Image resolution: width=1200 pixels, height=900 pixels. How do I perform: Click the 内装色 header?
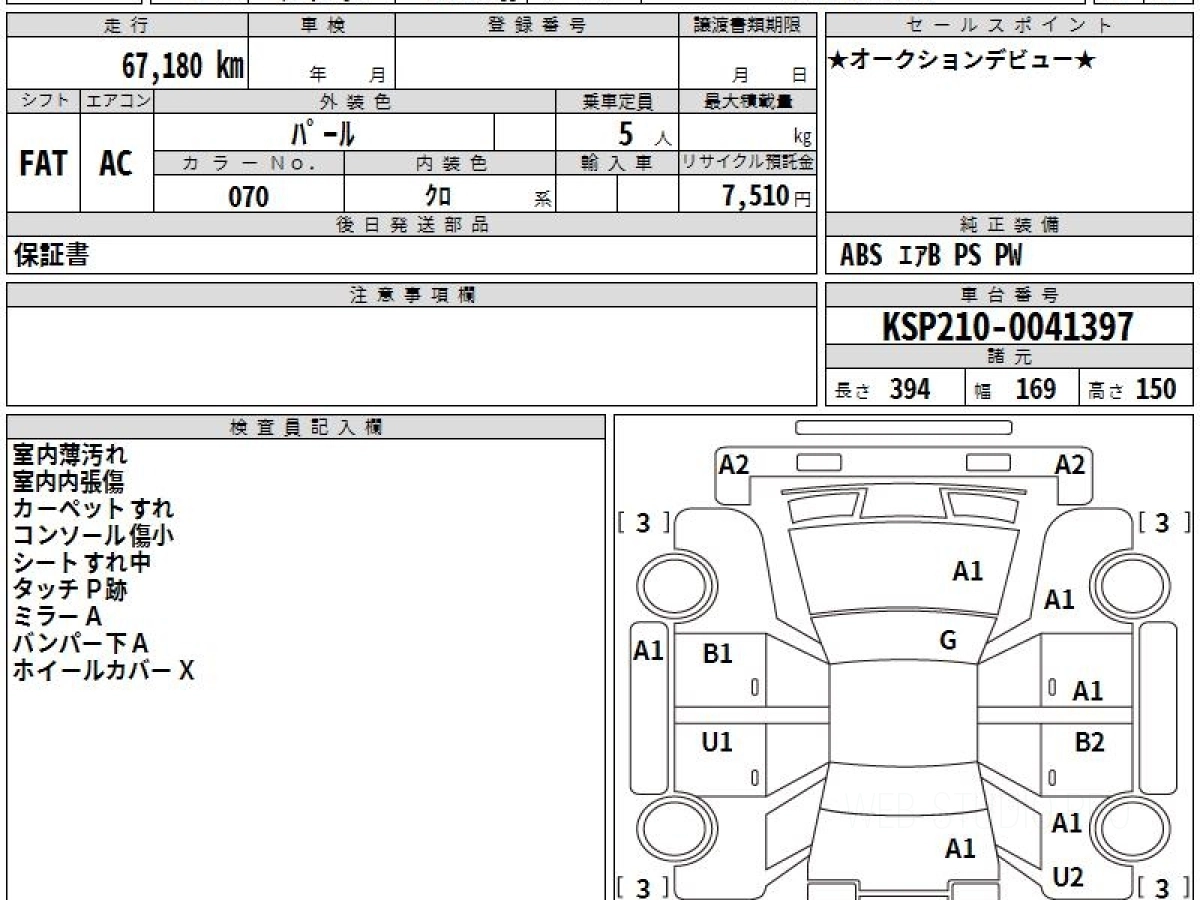click(x=450, y=163)
